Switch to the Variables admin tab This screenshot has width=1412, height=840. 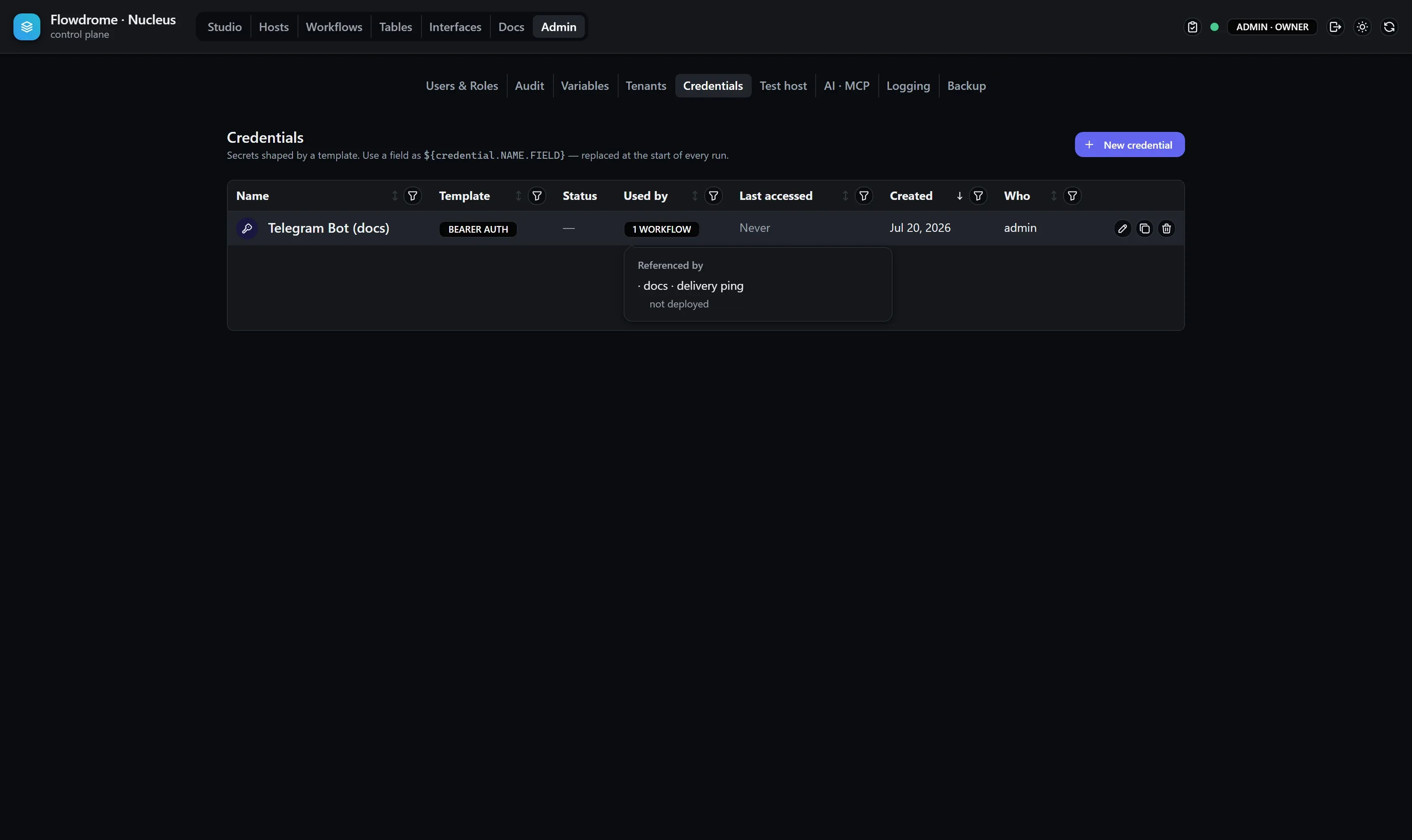[585, 86]
